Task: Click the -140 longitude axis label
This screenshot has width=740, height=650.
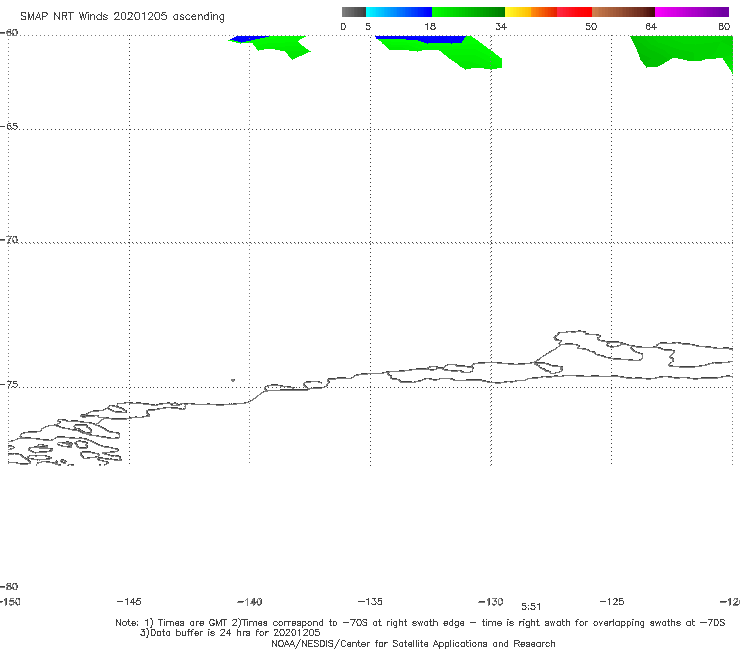Action: coord(250,601)
